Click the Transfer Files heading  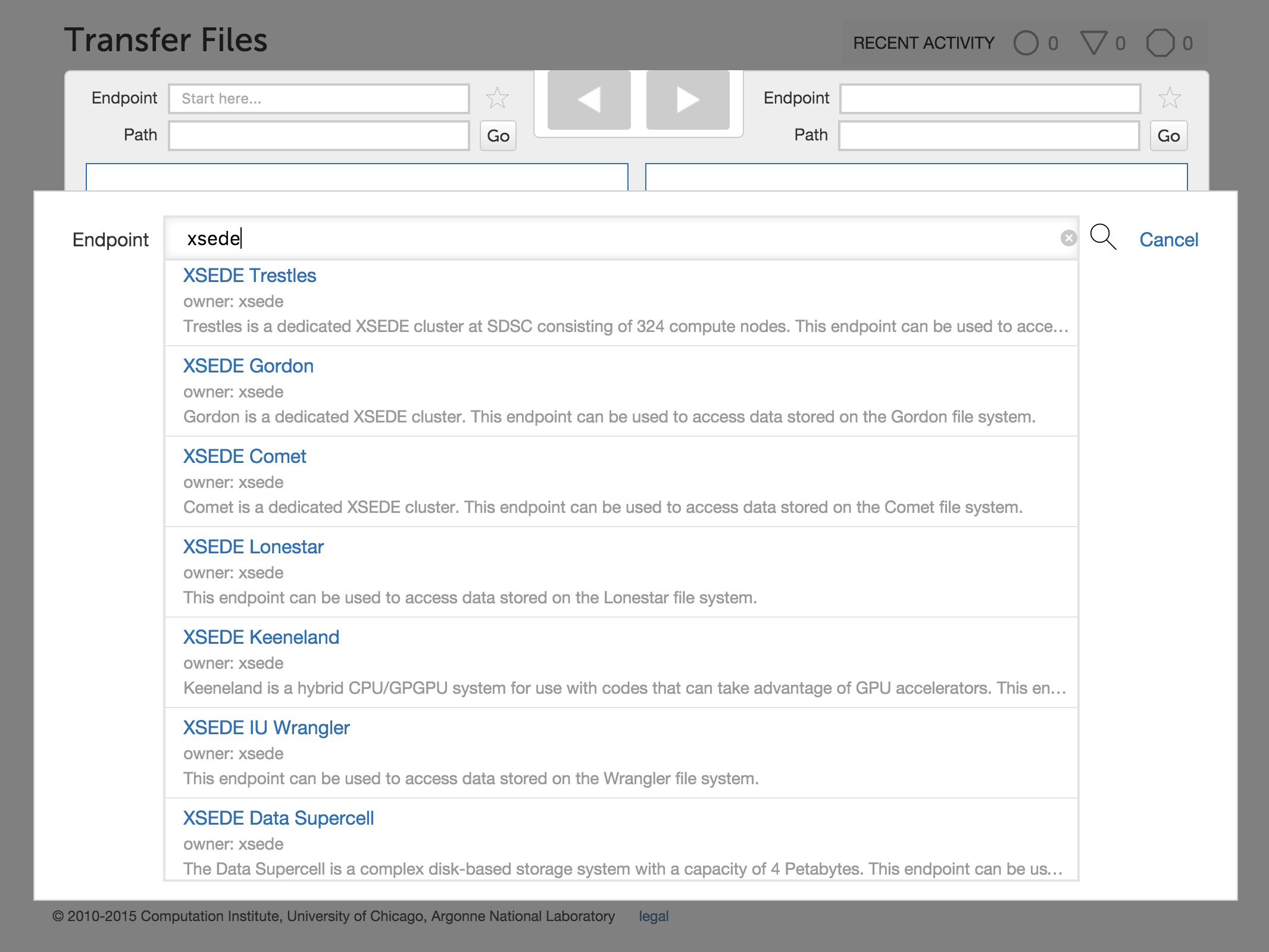click(x=165, y=40)
